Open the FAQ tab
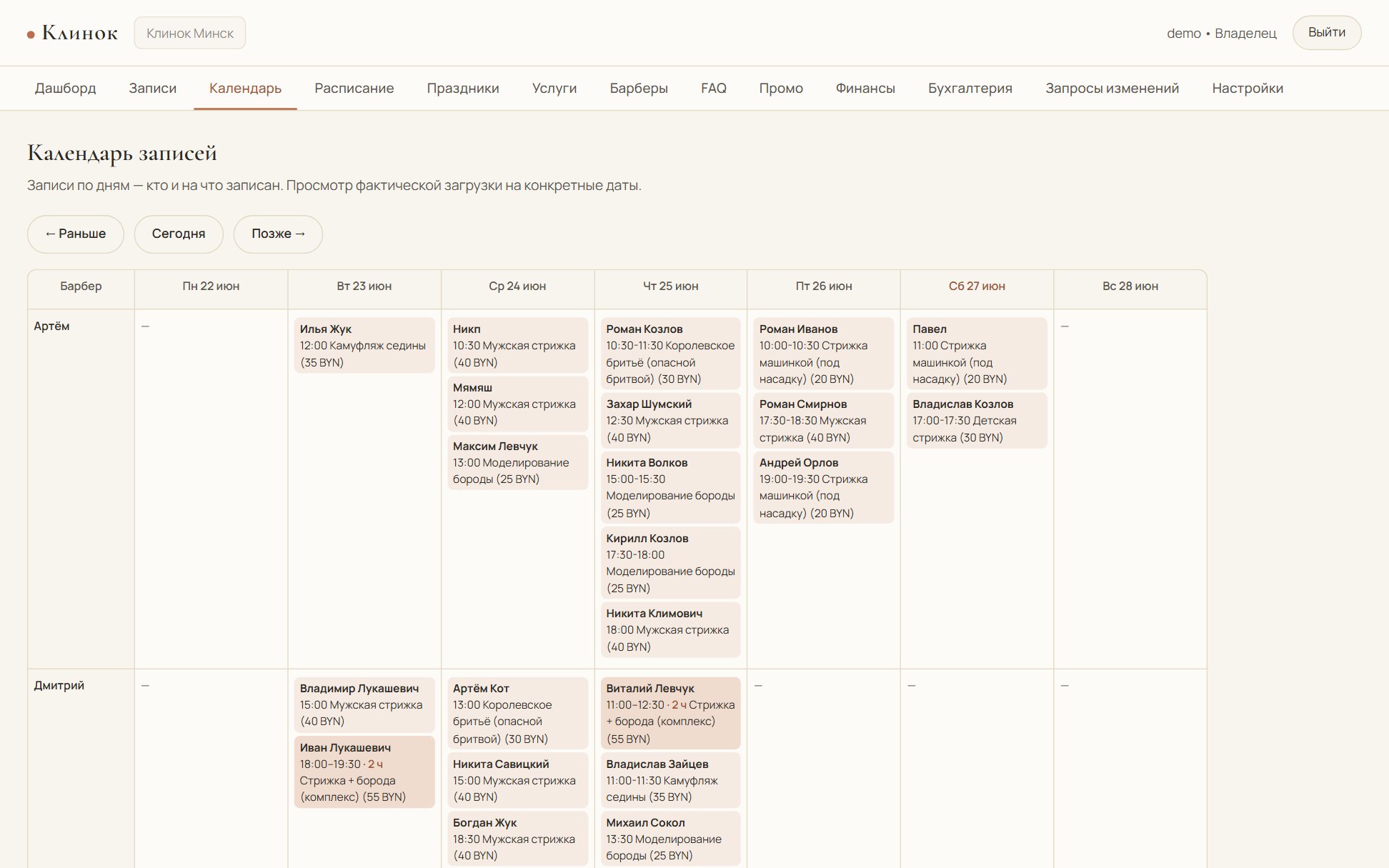 tap(714, 89)
